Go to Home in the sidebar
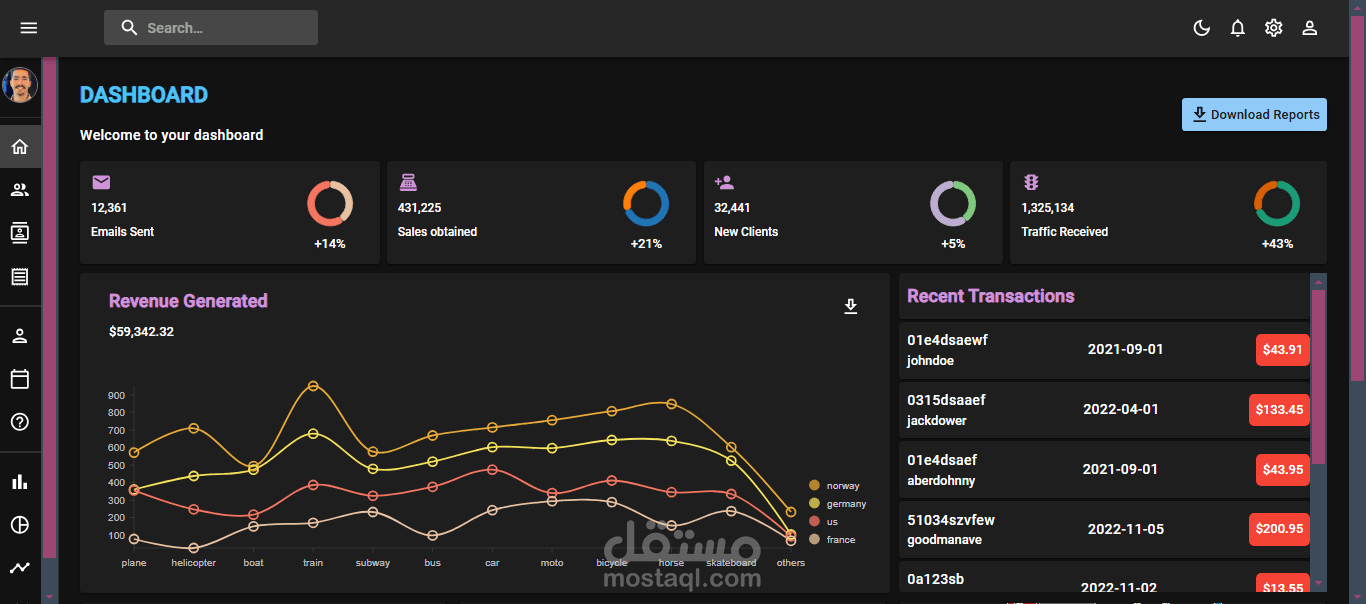The width and height of the screenshot is (1366, 604). pos(20,147)
